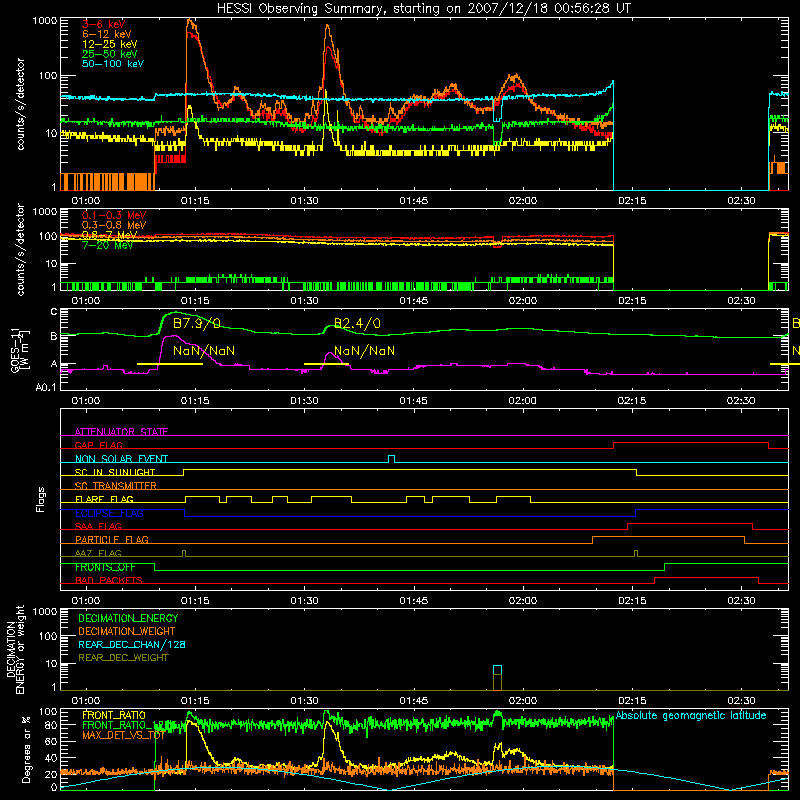The height and width of the screenshot is (800, 800).
Task: Click the DECIMATION_ENERGY legend label
Action: [128, 618]
